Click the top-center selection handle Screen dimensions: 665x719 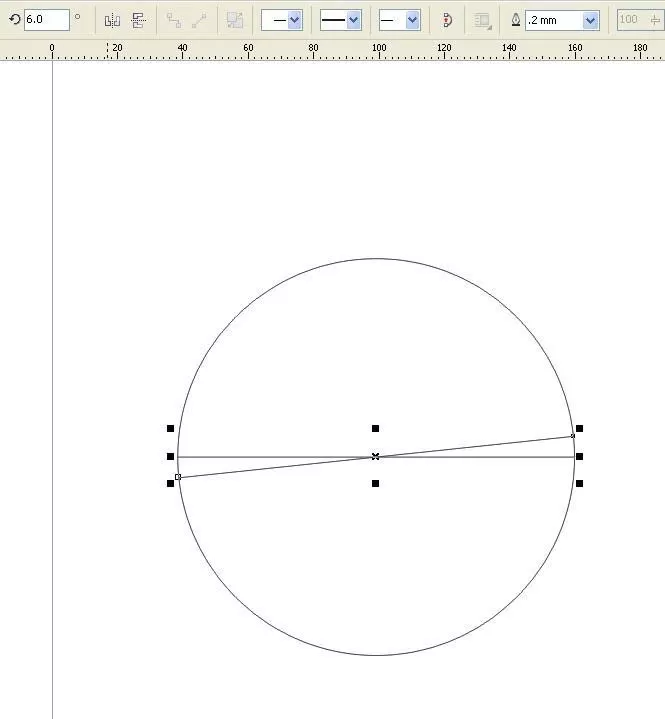tap(376, 428)
